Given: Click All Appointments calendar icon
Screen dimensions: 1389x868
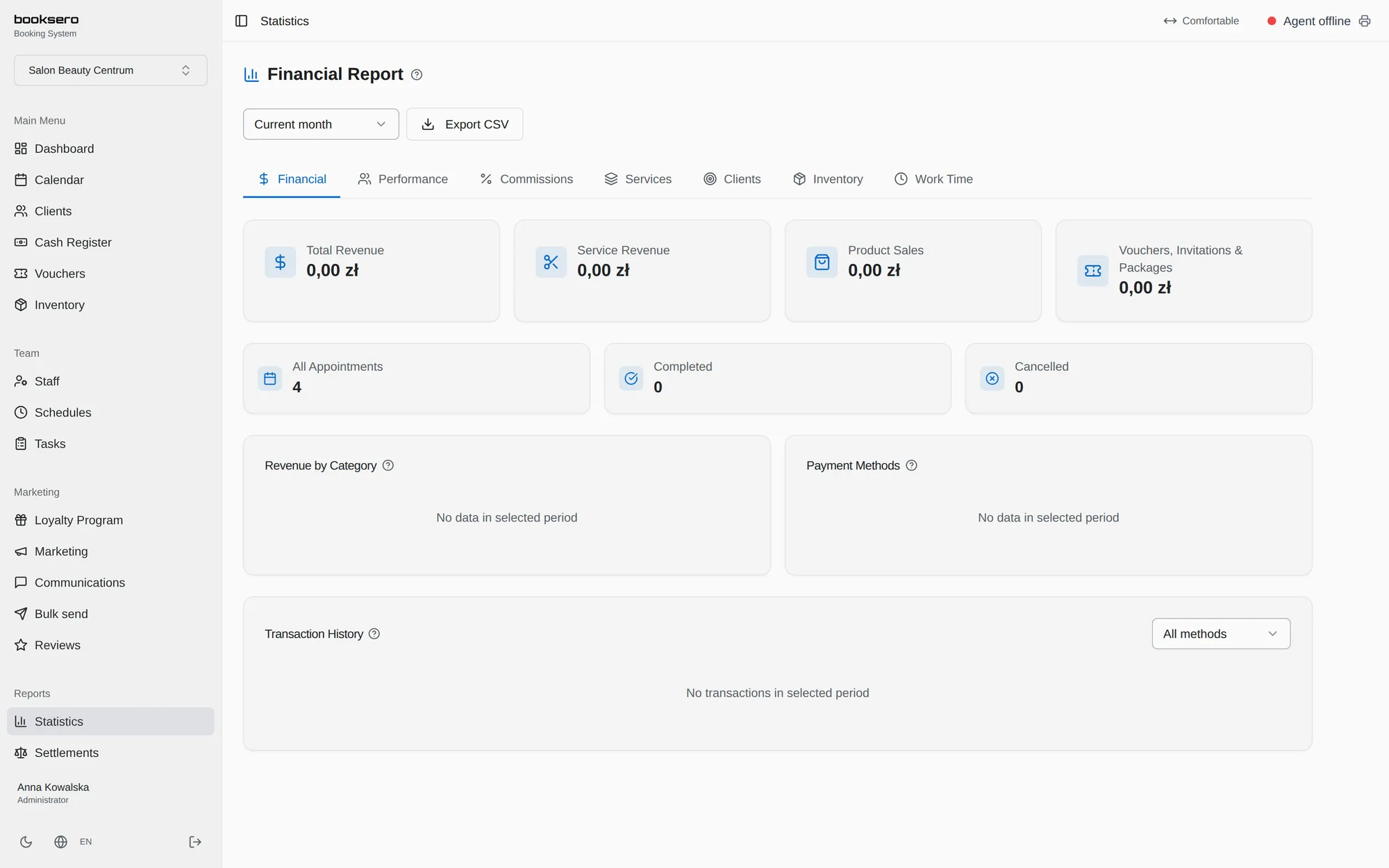Looking at the screenshot, I should (270, 378).
